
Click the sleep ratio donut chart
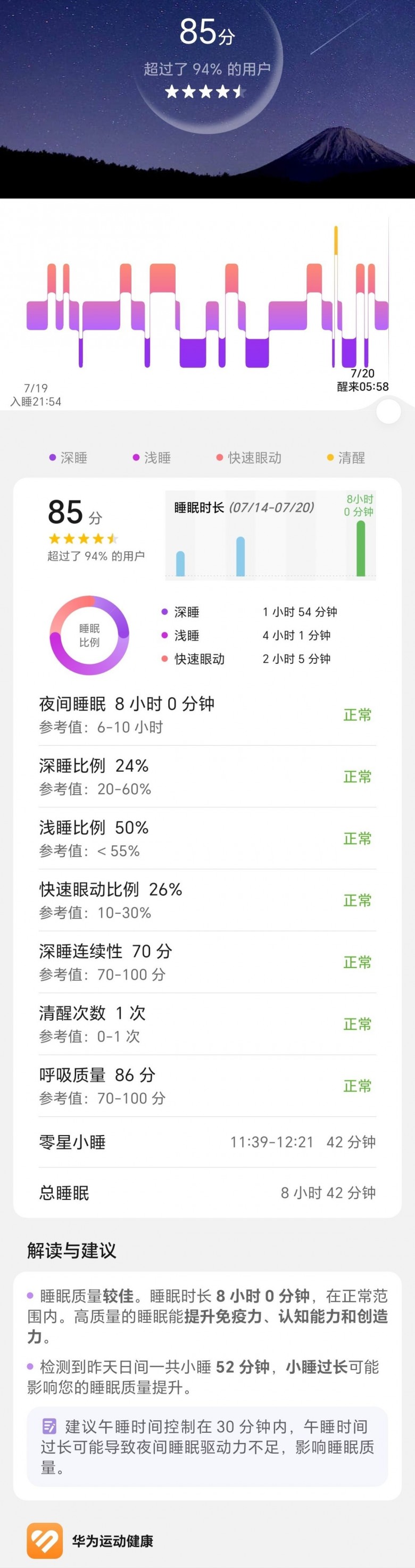[89, 635]
